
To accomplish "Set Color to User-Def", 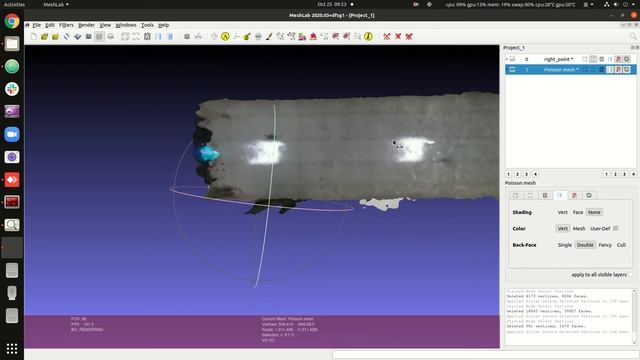I will (600, 229).
